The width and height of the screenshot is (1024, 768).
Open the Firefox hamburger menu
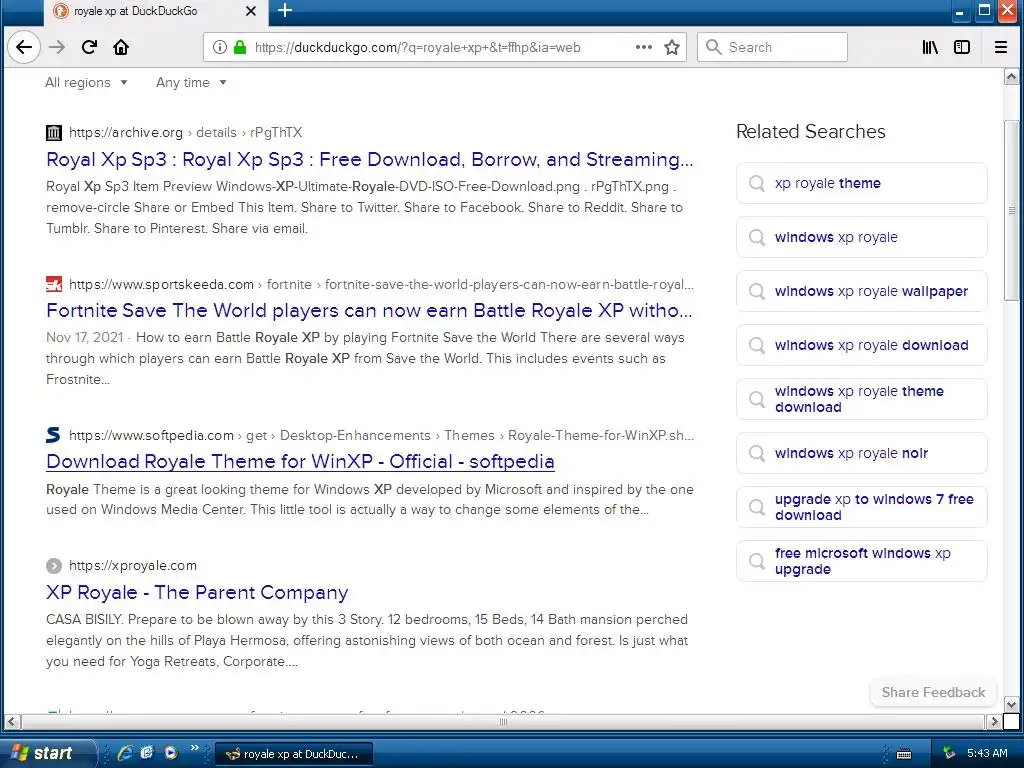(1000, 47)
